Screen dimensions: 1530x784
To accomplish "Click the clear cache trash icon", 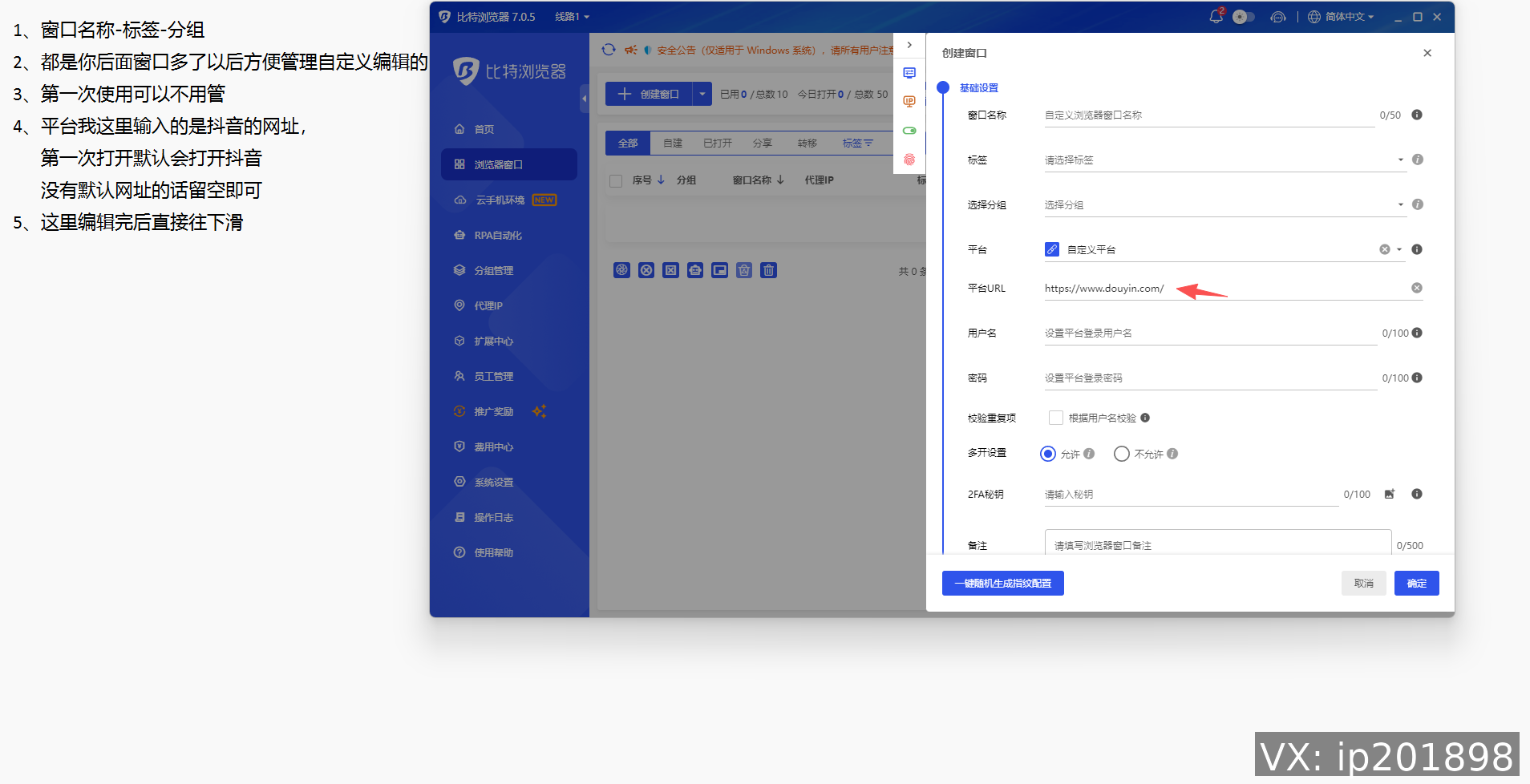I will click(744, 270).
